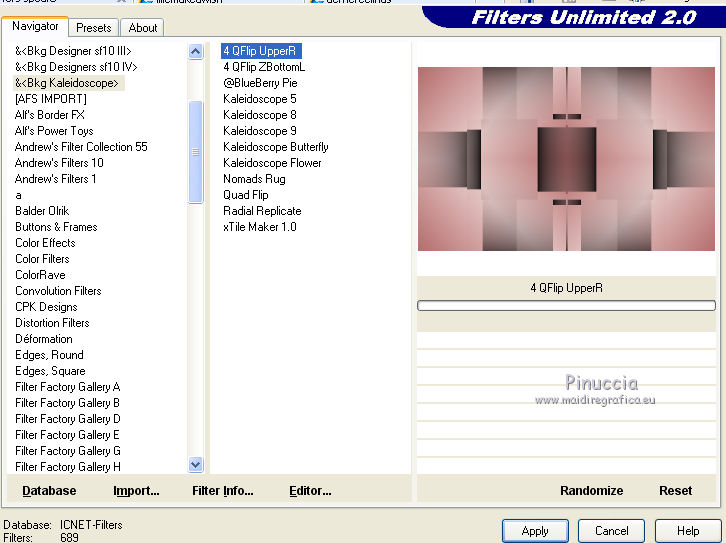
Task: Select Andrew's Filters 10 category
Action: click(59, 163)
